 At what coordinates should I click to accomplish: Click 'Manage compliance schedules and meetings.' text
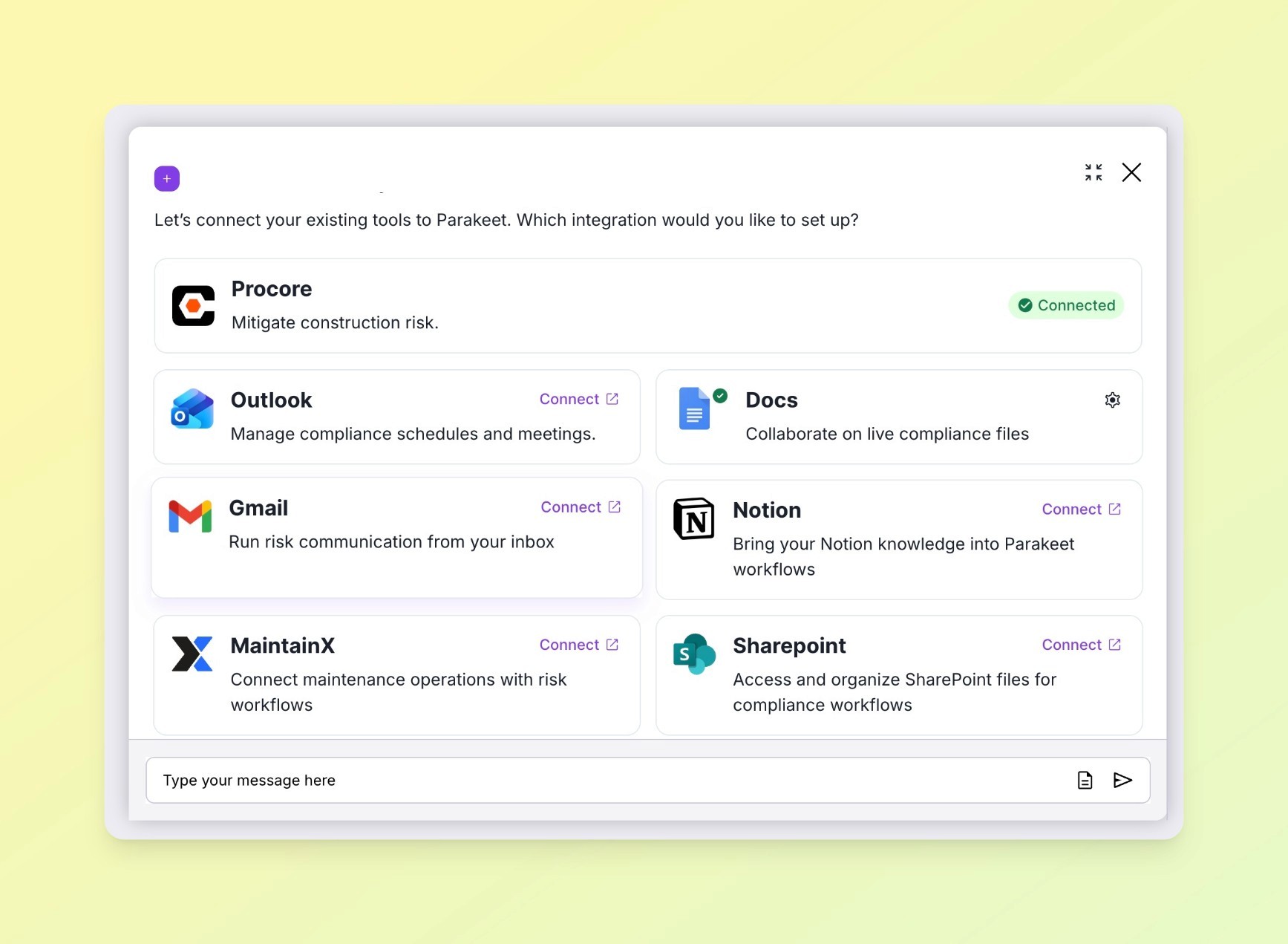point(413,434)
